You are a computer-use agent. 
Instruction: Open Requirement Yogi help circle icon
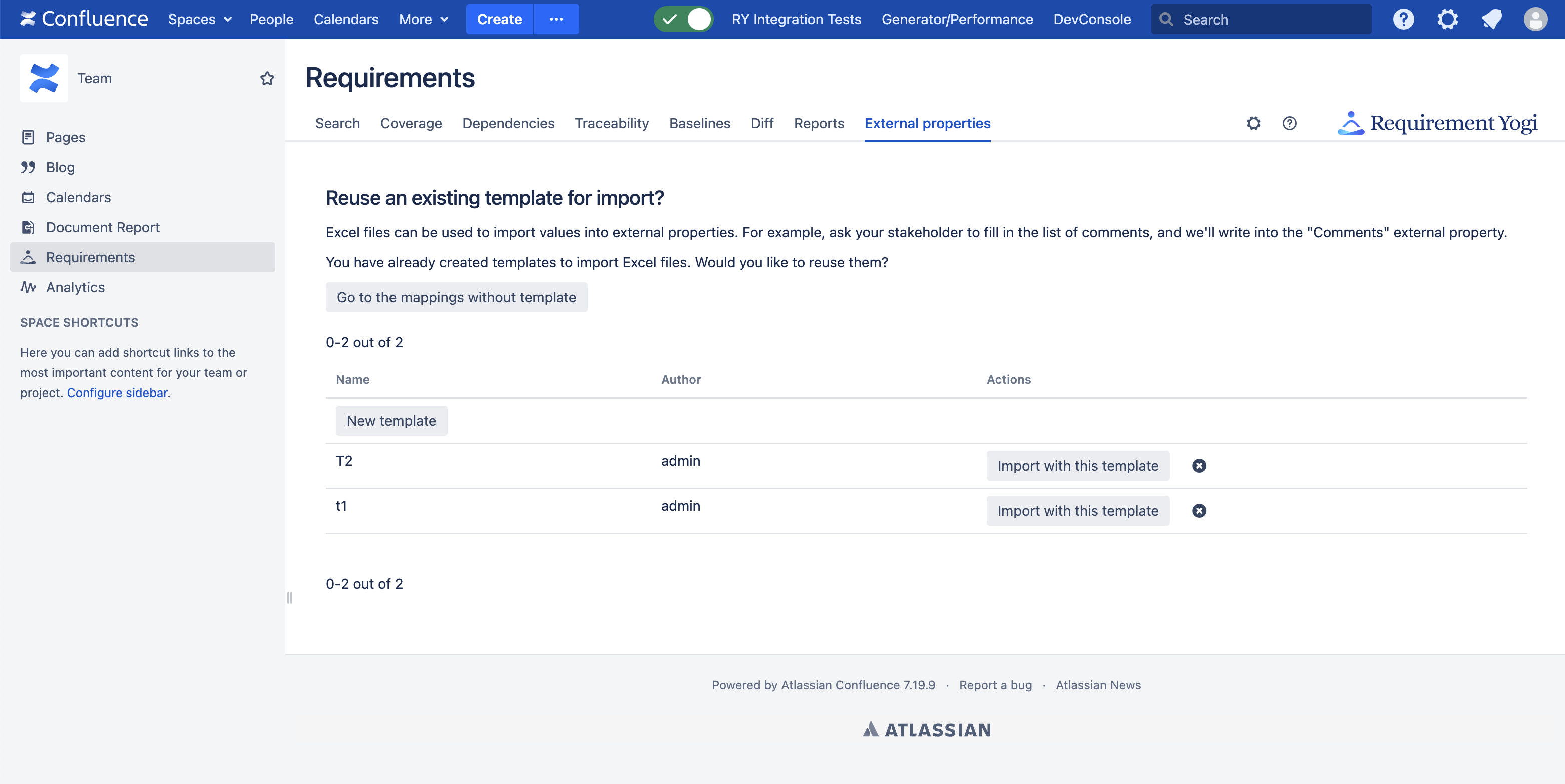pyautogui.click(x=1289, y=123)
